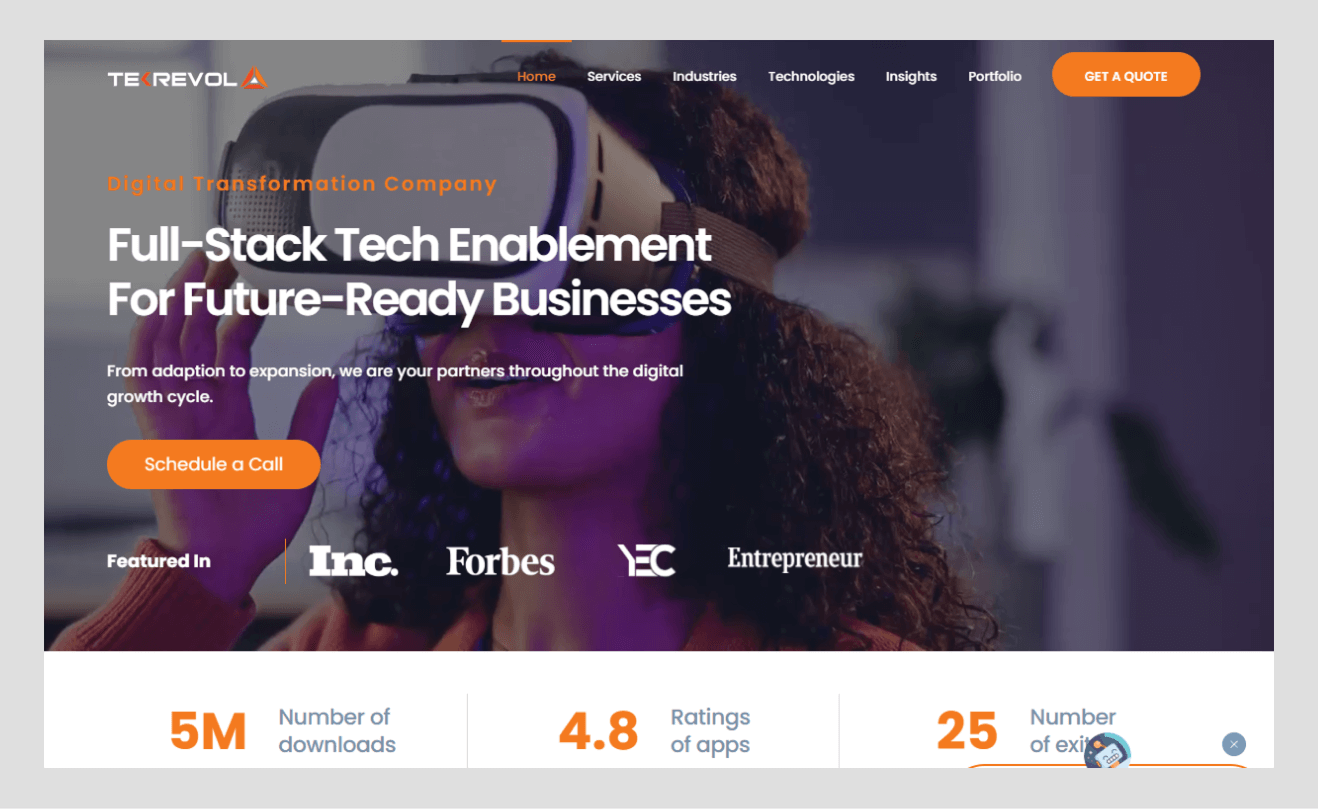Viewport: 1318px width, 809px height.
Task: Open the Industries menu
Action: coord(704,76)
